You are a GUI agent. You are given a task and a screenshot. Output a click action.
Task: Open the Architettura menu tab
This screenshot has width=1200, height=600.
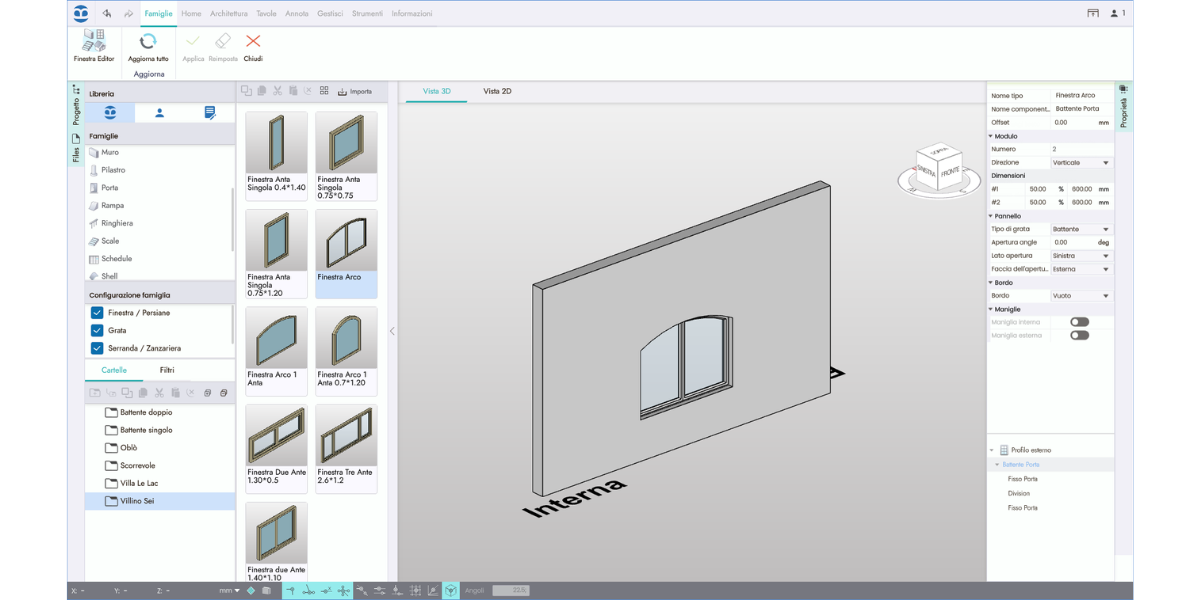coord(228,14)
